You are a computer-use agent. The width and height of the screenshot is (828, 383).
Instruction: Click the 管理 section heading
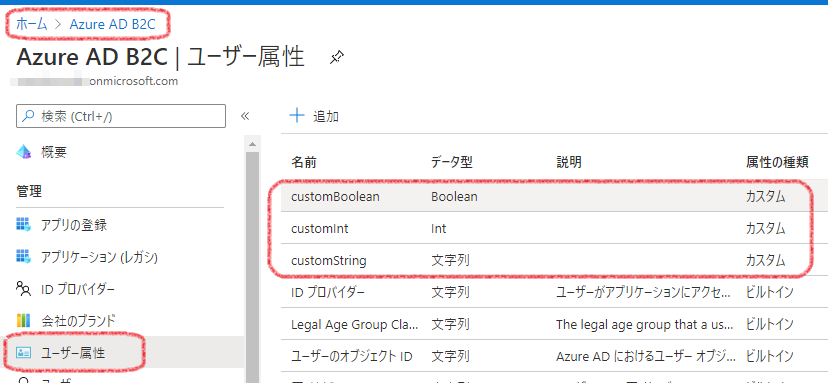point(29,191)
